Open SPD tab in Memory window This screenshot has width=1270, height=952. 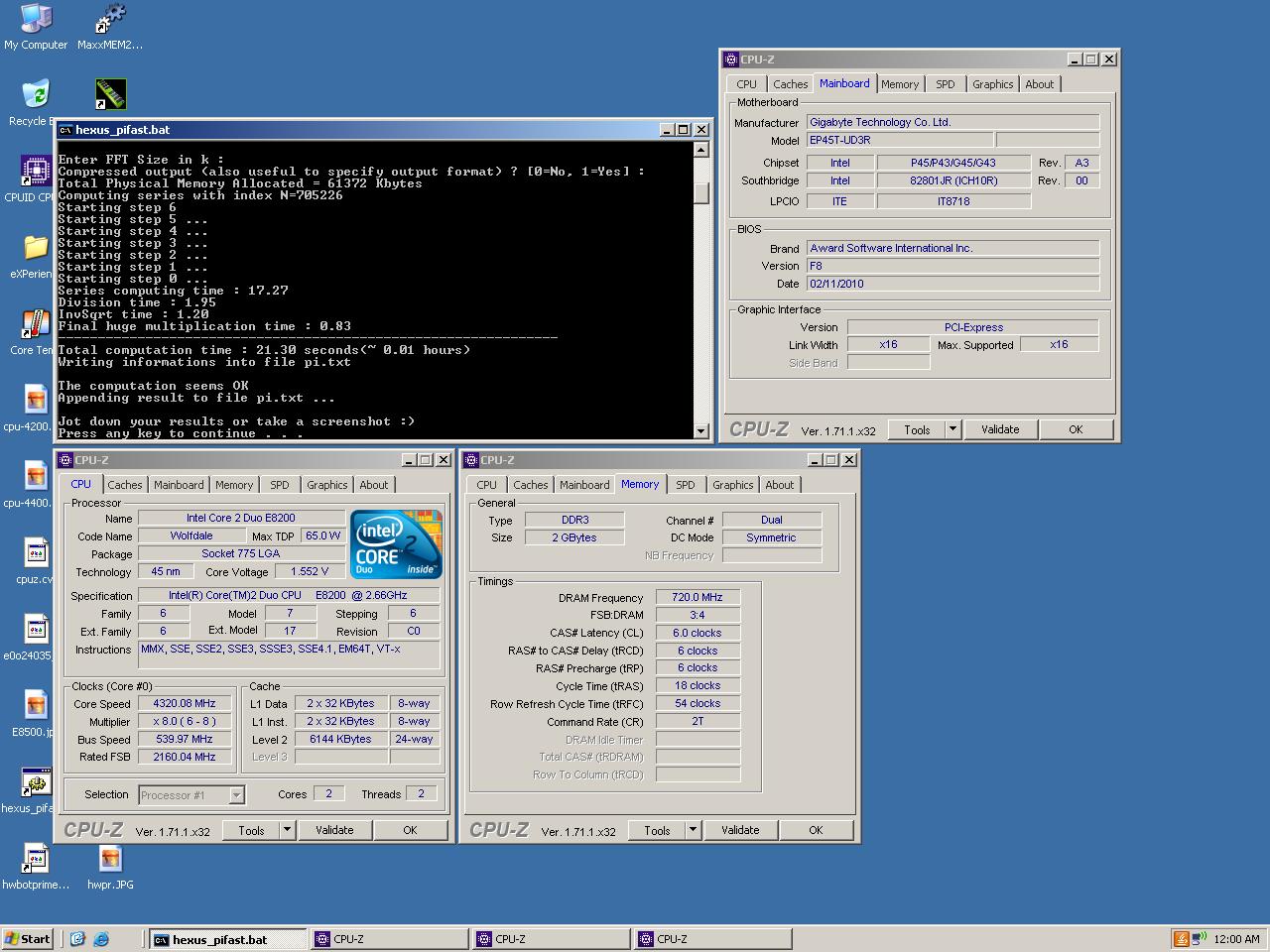pyautogui.click(x=686, y=485)
